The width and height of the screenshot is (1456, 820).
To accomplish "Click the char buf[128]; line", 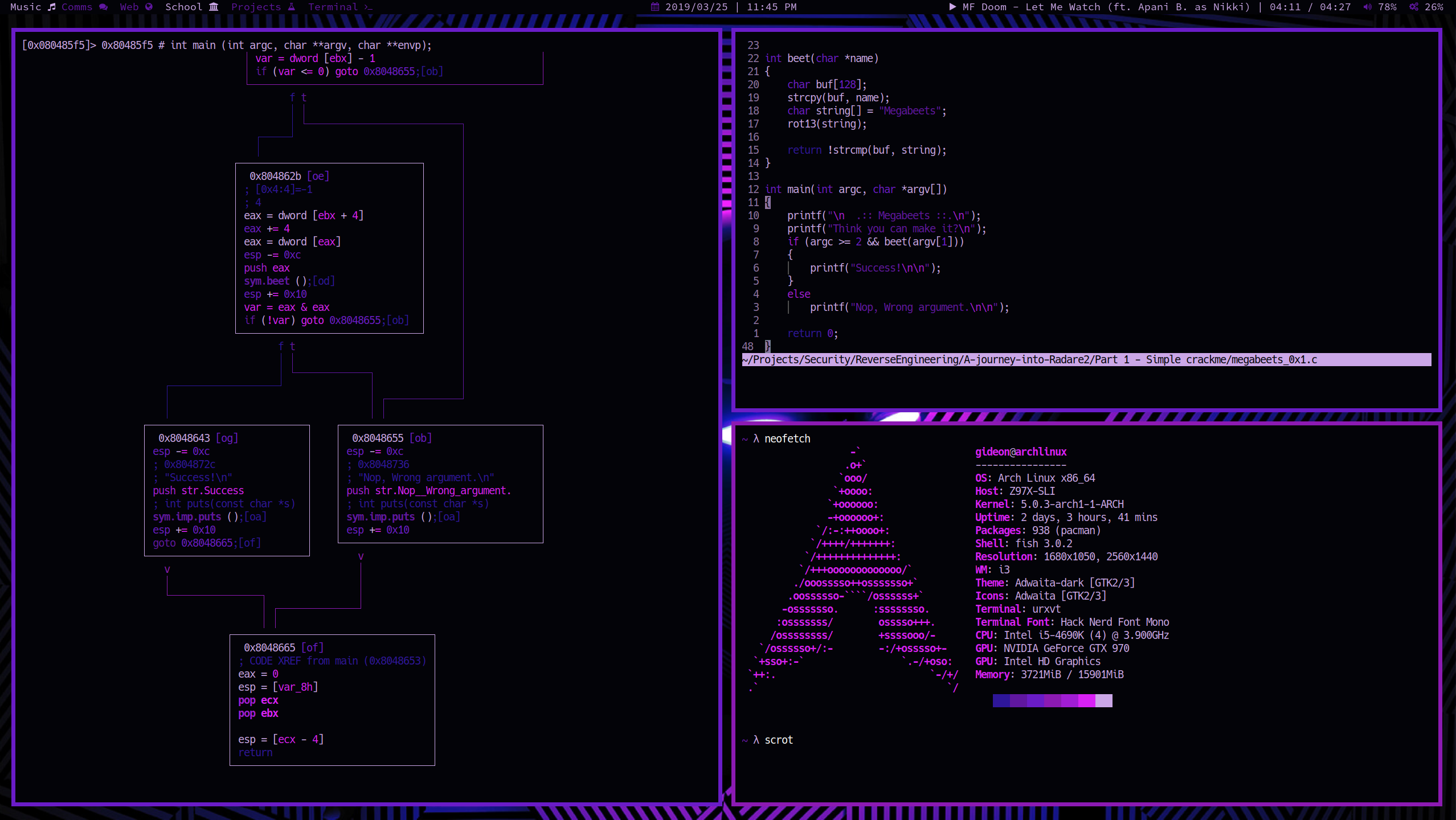I will click(827, 84).
